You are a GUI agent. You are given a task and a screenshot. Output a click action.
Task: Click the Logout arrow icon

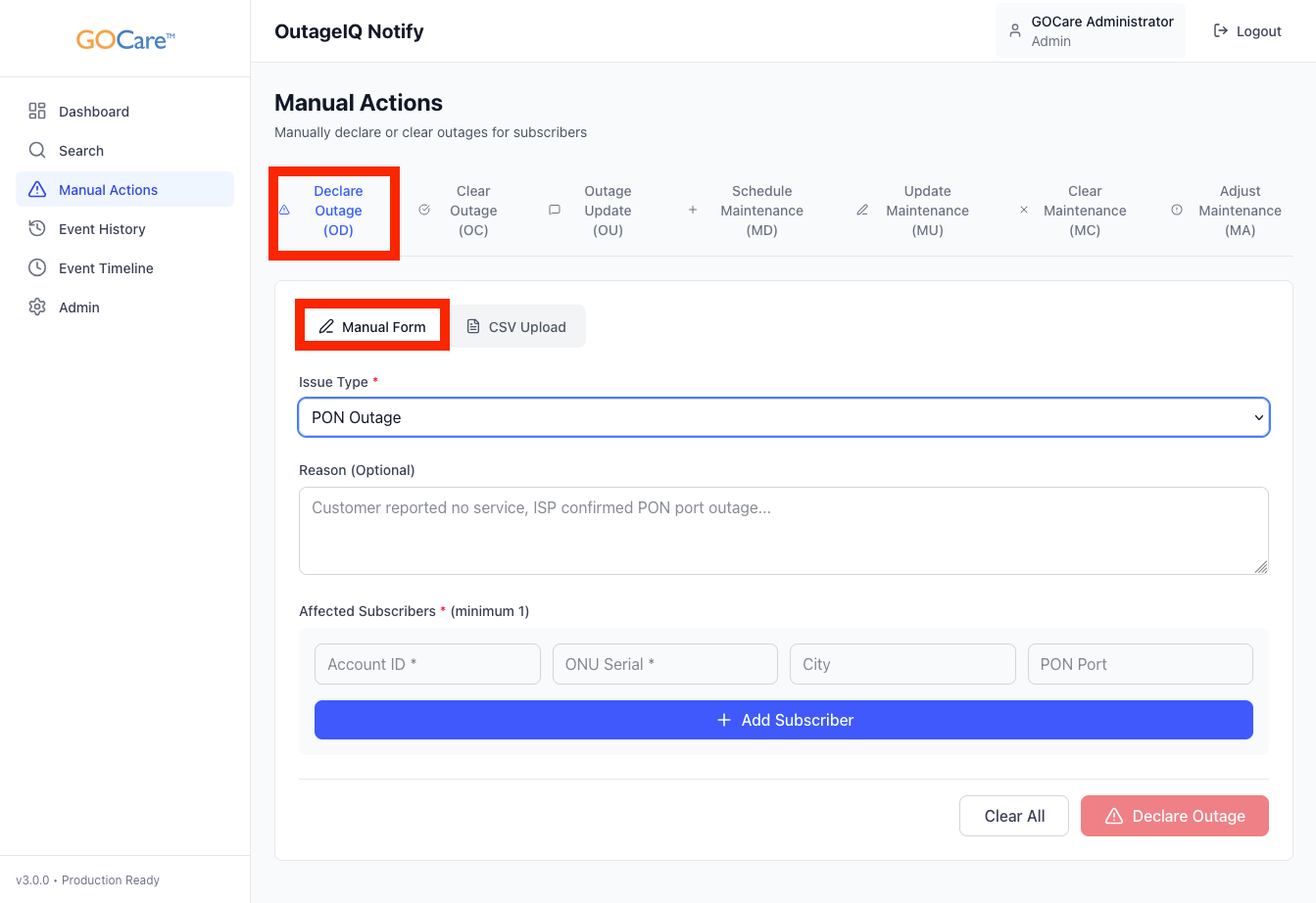[x=1221, y=31]
